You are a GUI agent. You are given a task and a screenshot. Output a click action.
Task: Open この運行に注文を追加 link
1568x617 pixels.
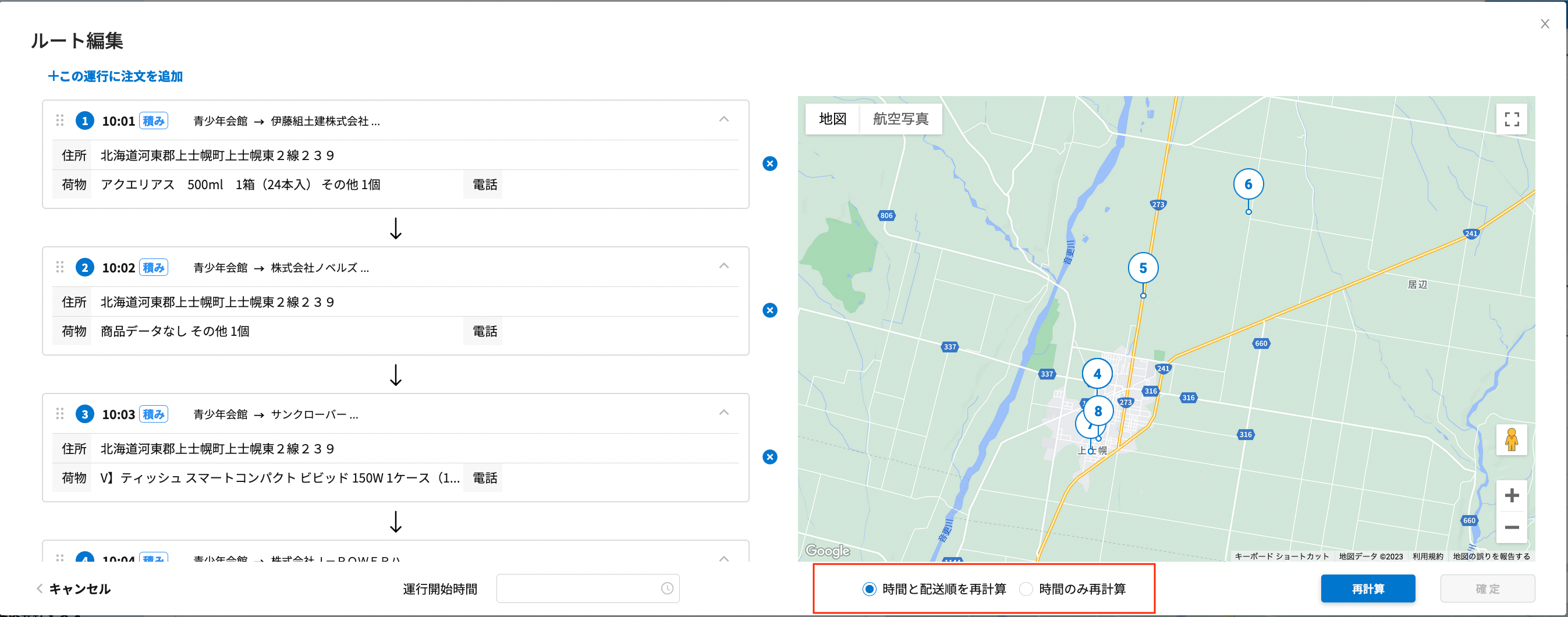click(x=115, y=76)
